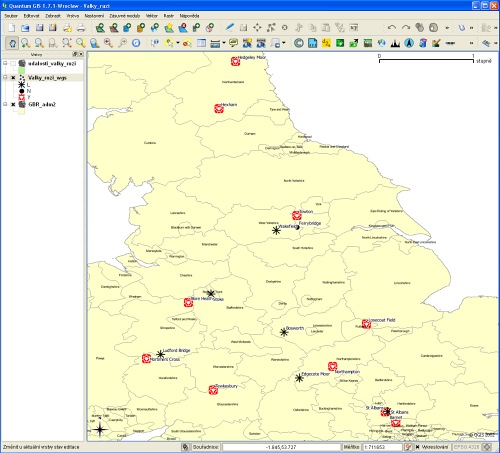This screenshot has width=500, height=453.
Task: Expand the overflow chevron after the undo group
Action: click(447, 28)
